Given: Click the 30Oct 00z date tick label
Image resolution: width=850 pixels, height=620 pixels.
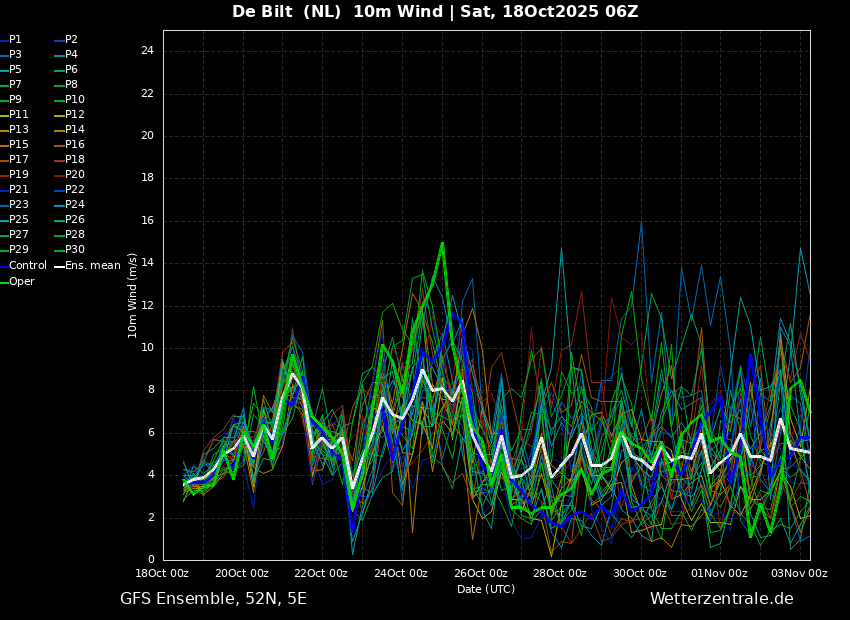Looking at the screenshot, I should click(640, 573).
